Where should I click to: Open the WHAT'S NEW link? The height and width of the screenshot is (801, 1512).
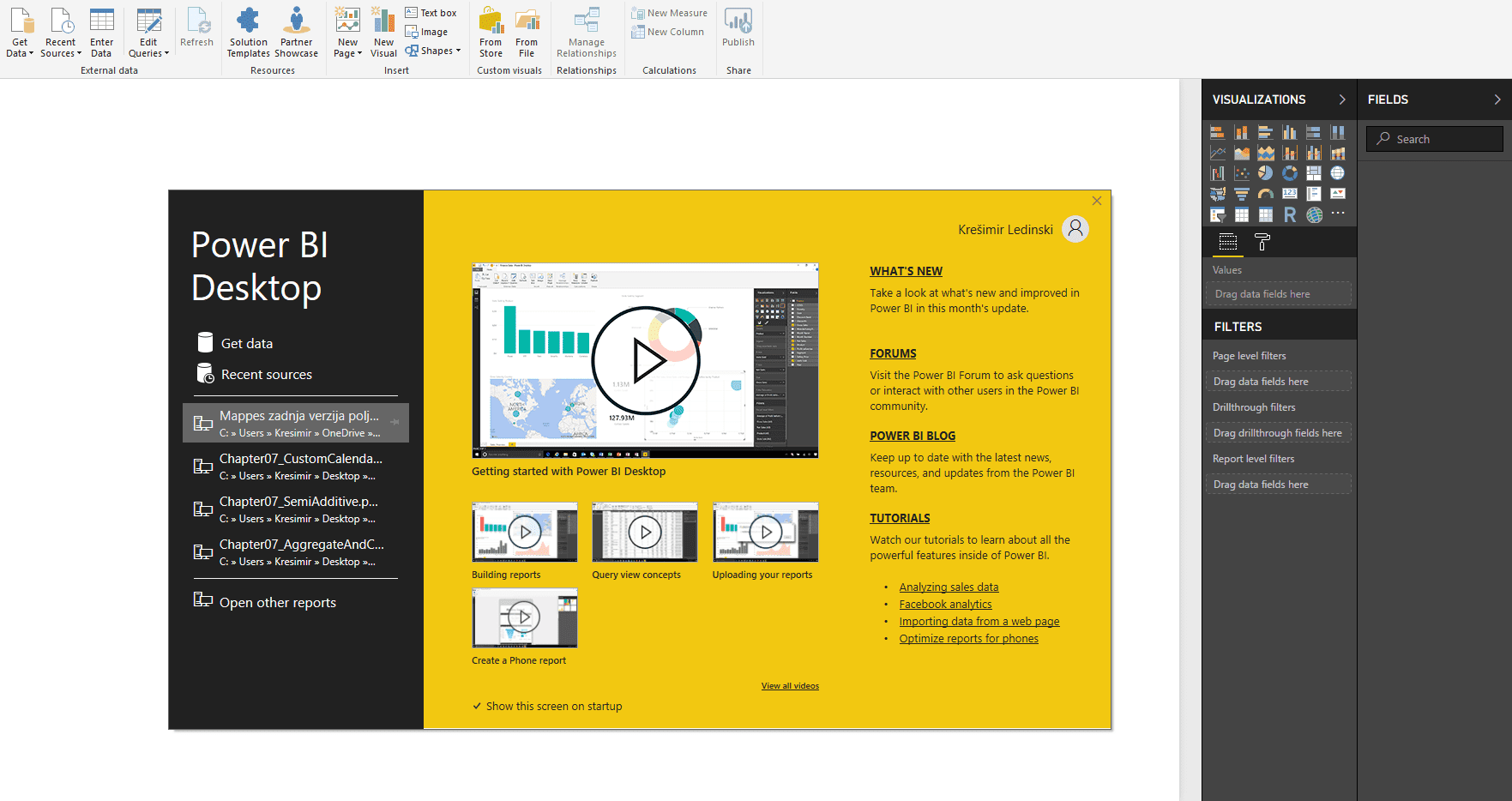pos(906,271)
